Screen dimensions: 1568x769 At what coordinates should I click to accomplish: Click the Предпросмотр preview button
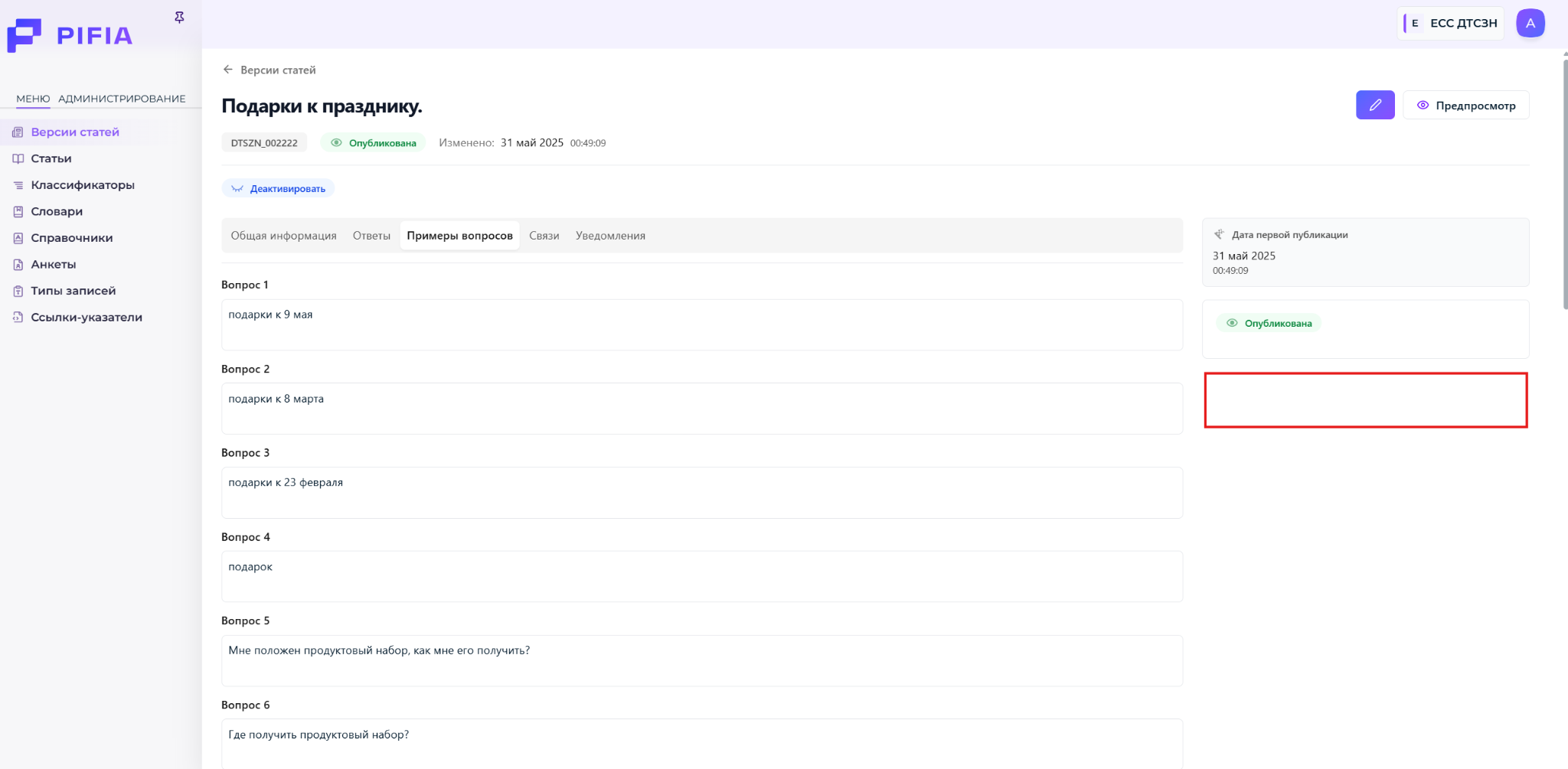(1465, 106)
